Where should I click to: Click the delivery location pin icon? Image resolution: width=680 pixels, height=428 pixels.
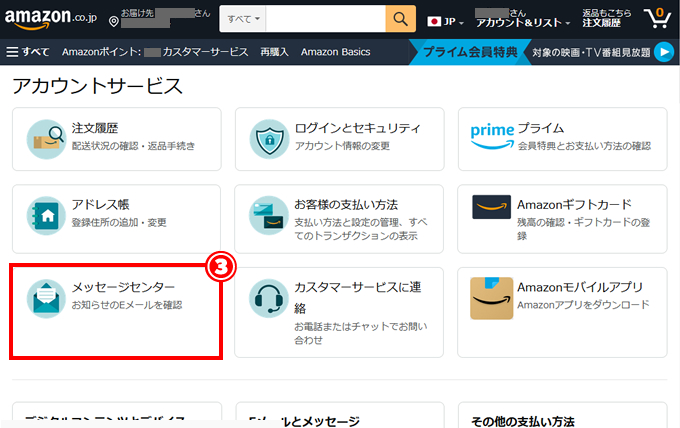point(114,21)
